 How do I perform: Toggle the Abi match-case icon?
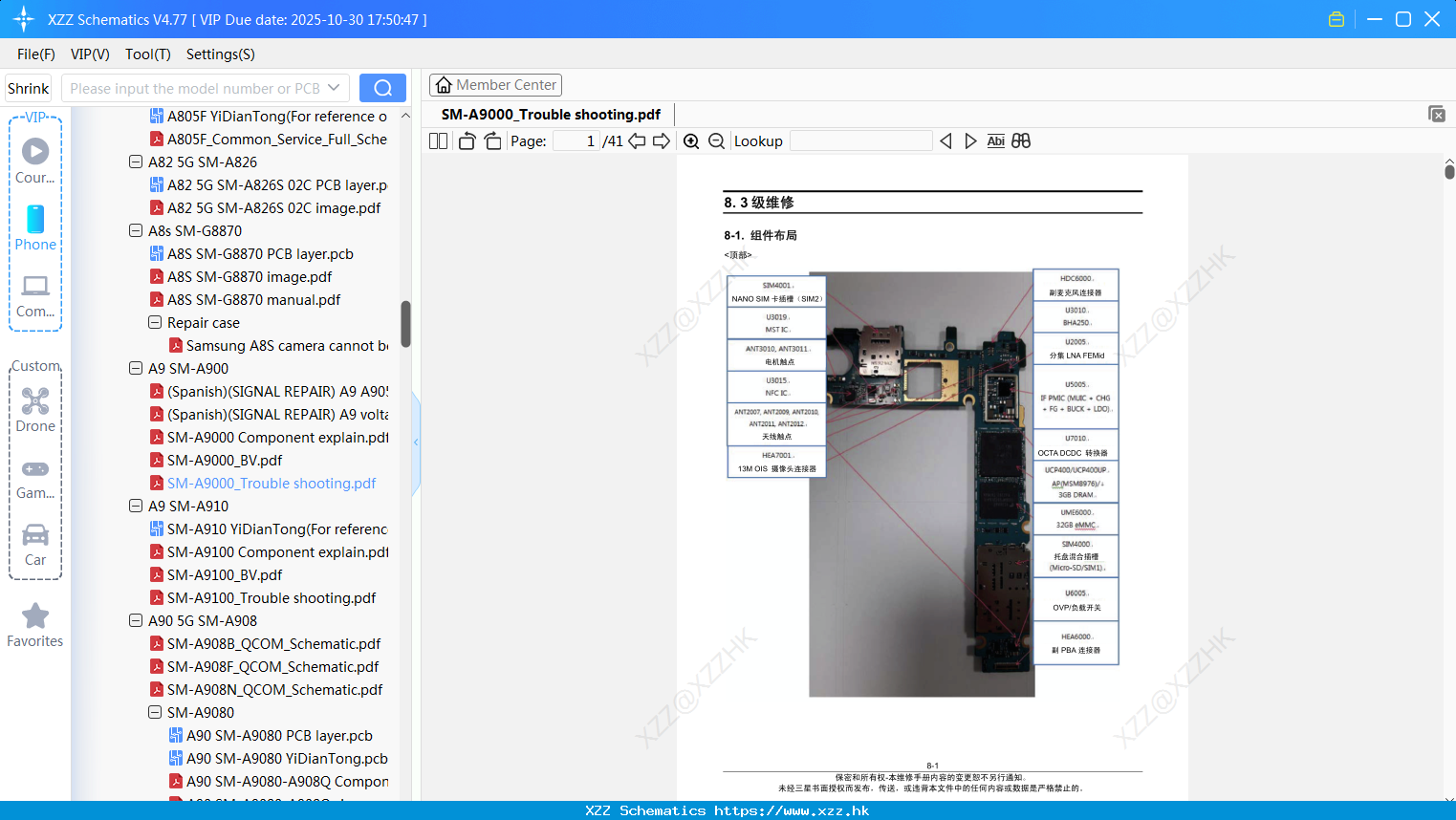995,140
